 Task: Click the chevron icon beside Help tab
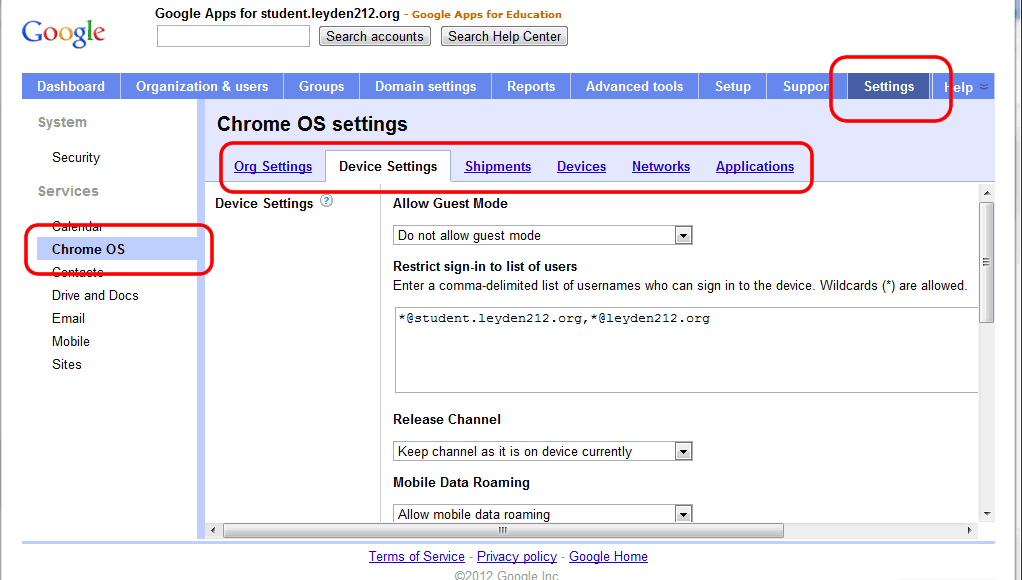click(984, 87)
